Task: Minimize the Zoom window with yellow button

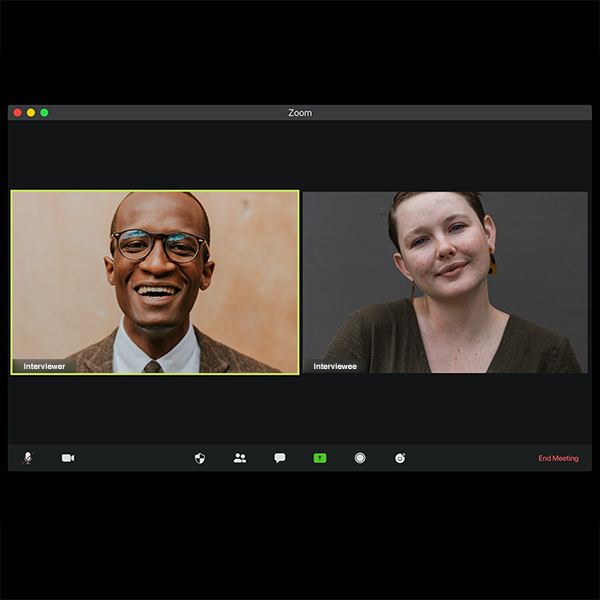Action: click(31, 113)
